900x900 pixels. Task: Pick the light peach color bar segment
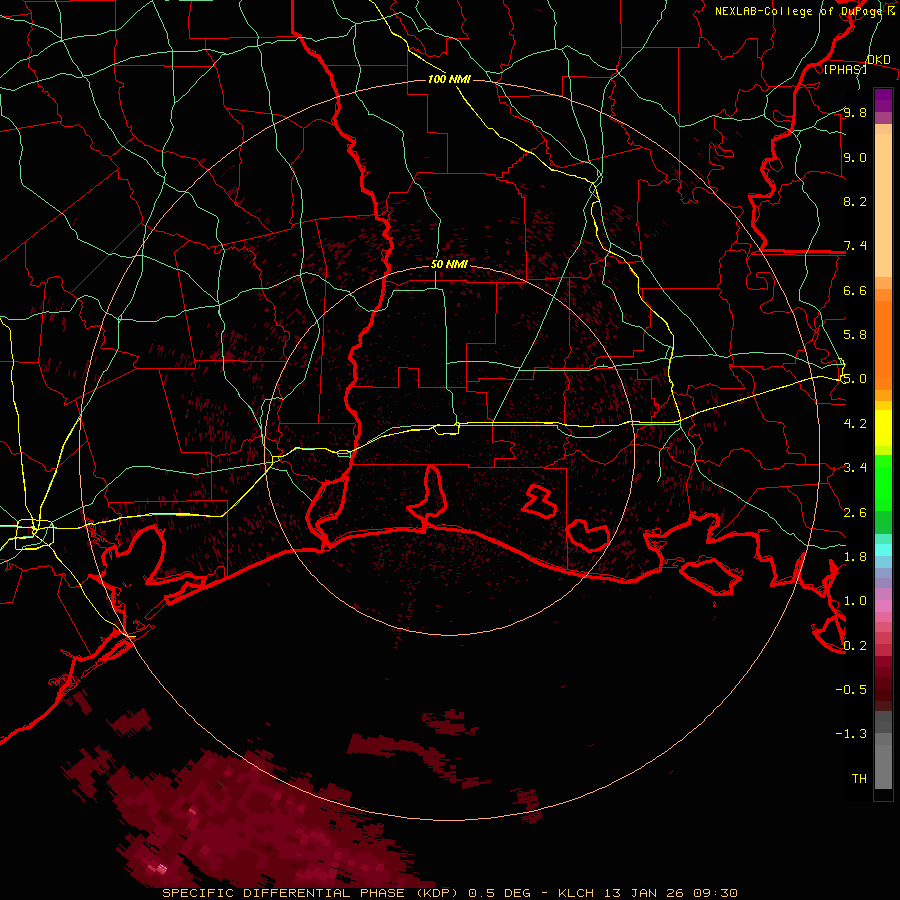883,207
